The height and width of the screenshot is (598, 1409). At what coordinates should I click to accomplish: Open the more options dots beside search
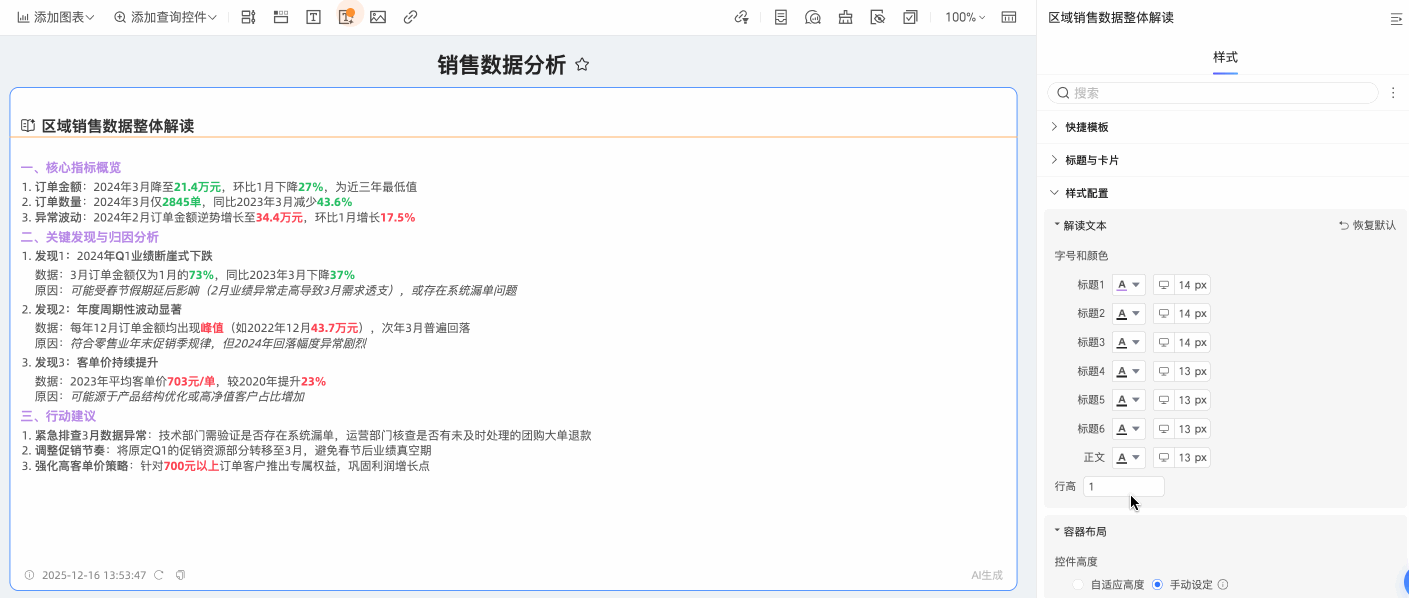[x=1393, y=93]
